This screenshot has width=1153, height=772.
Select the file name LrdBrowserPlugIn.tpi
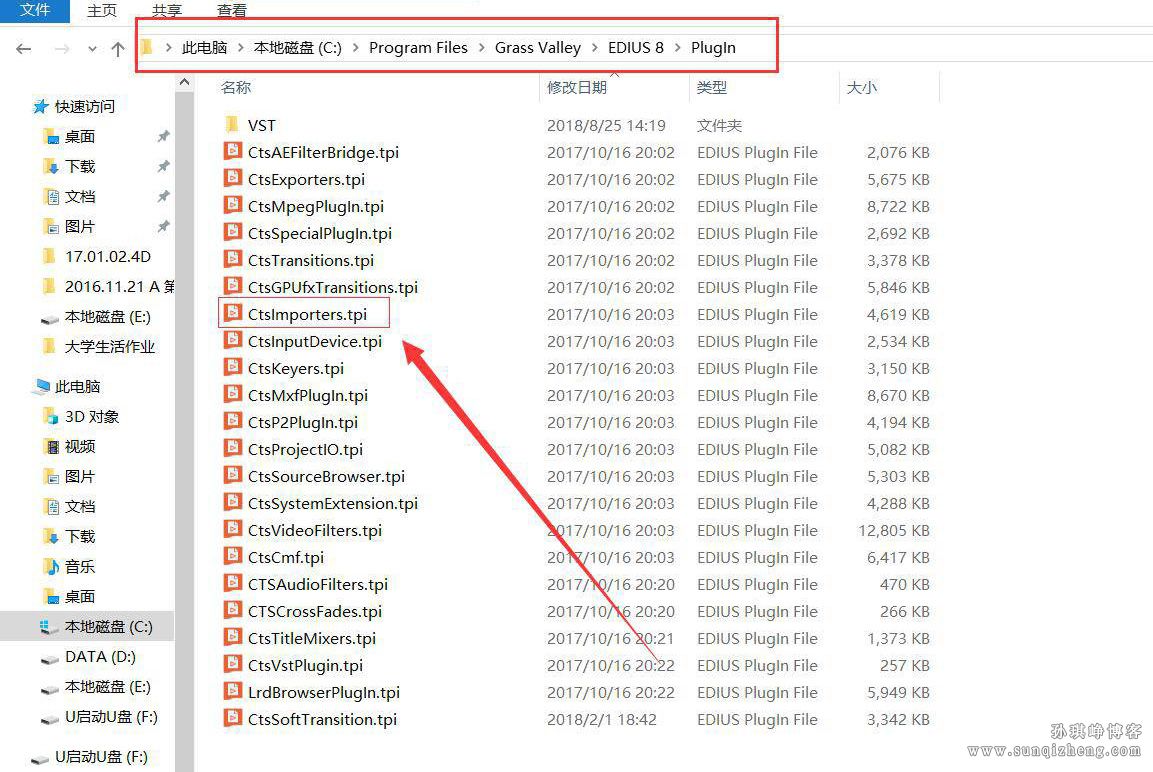(x=324, y=693)
